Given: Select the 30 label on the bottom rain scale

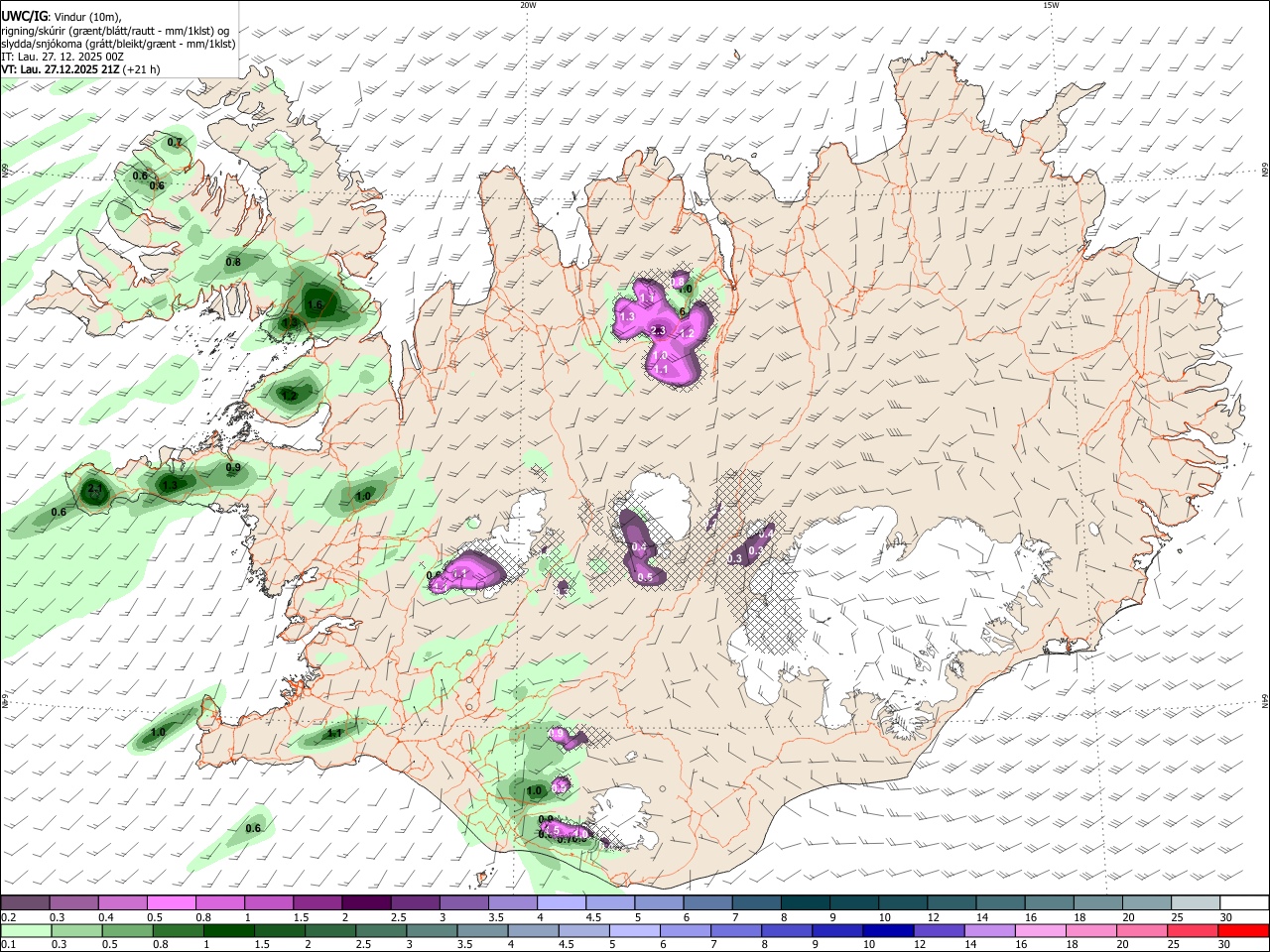Looking at the screenshot, I should coord(1225,944).
